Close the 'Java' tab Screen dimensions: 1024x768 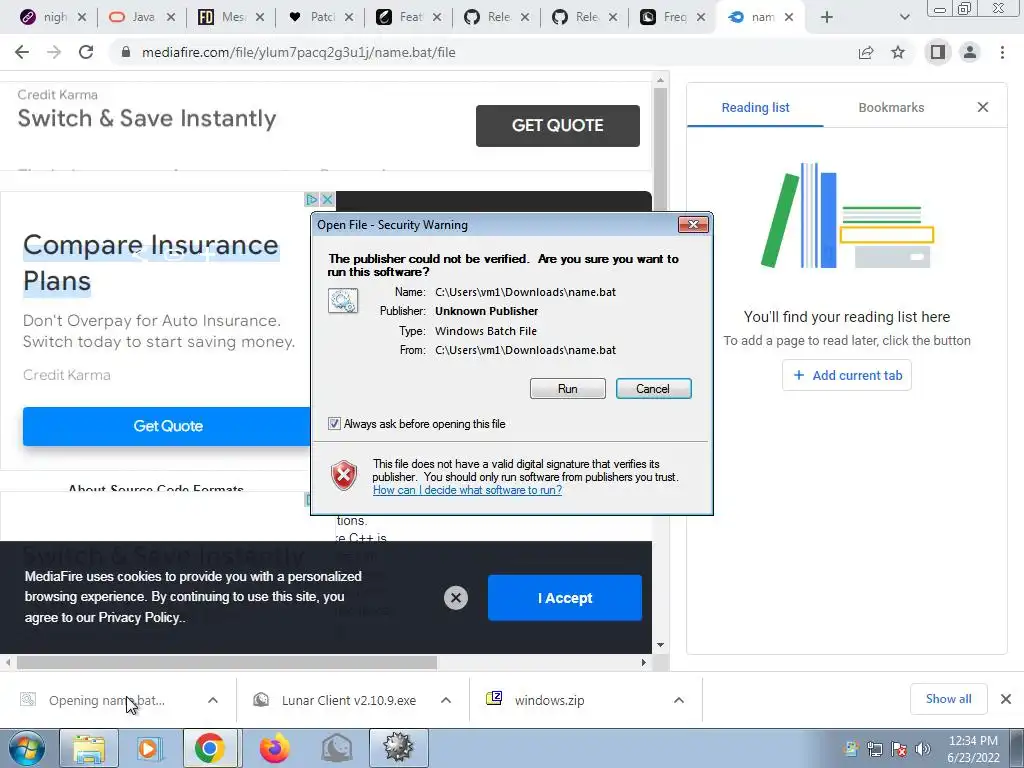coord(171,17)
